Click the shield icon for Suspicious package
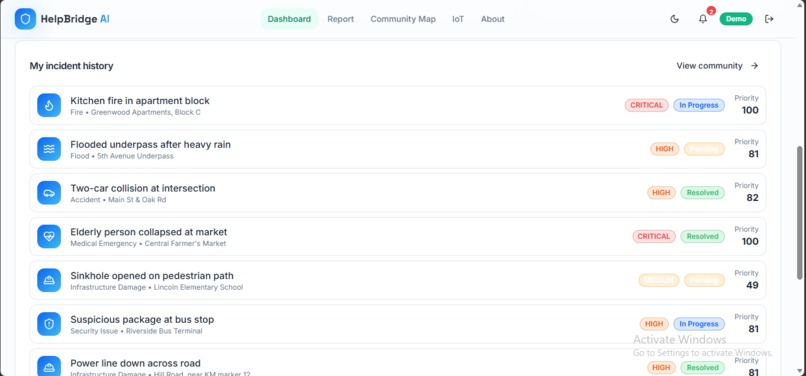Viewport: 806px width, 376px height. (49, 324)
